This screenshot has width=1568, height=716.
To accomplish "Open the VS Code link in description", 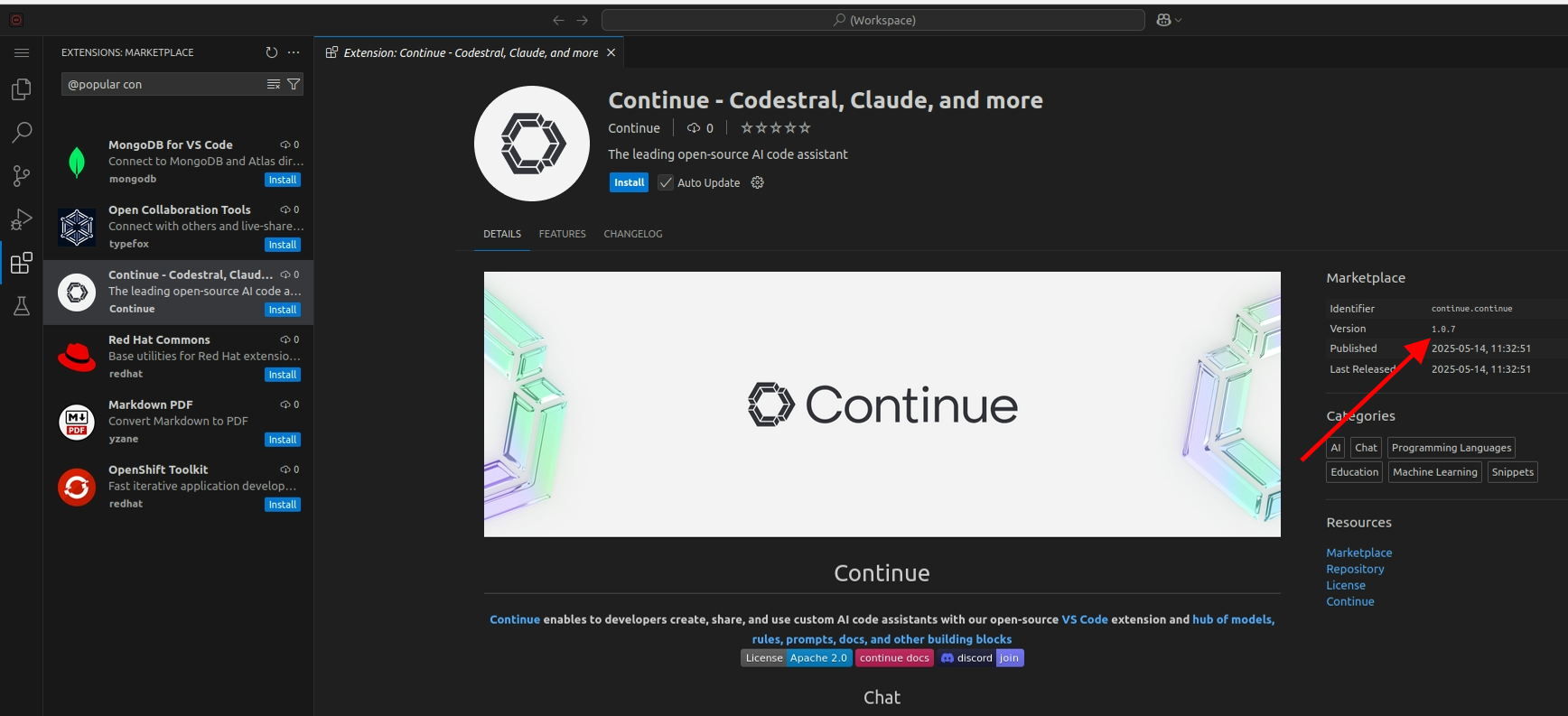I will pos(1085,619).
